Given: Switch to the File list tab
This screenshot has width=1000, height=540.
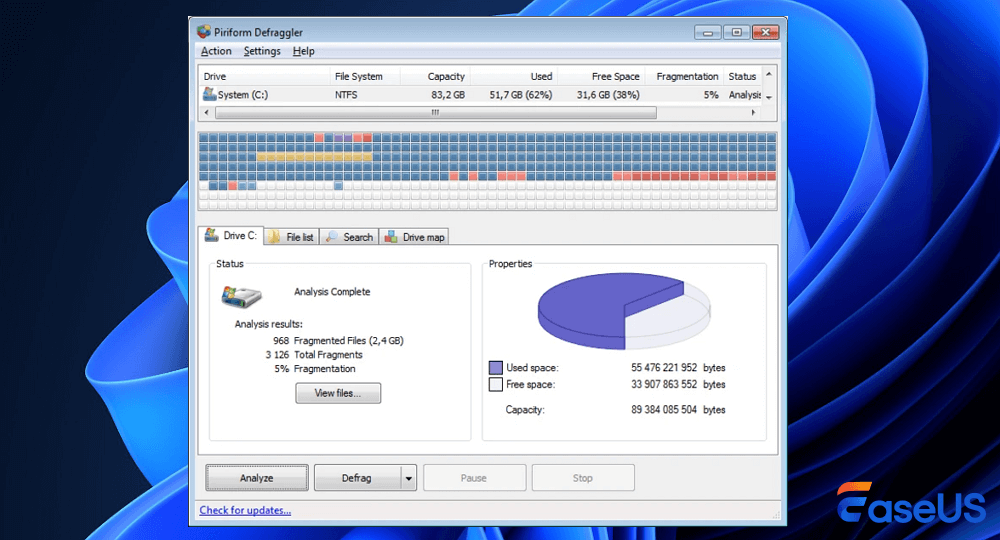Looking at the screenshot, I should tap(291, 237).
